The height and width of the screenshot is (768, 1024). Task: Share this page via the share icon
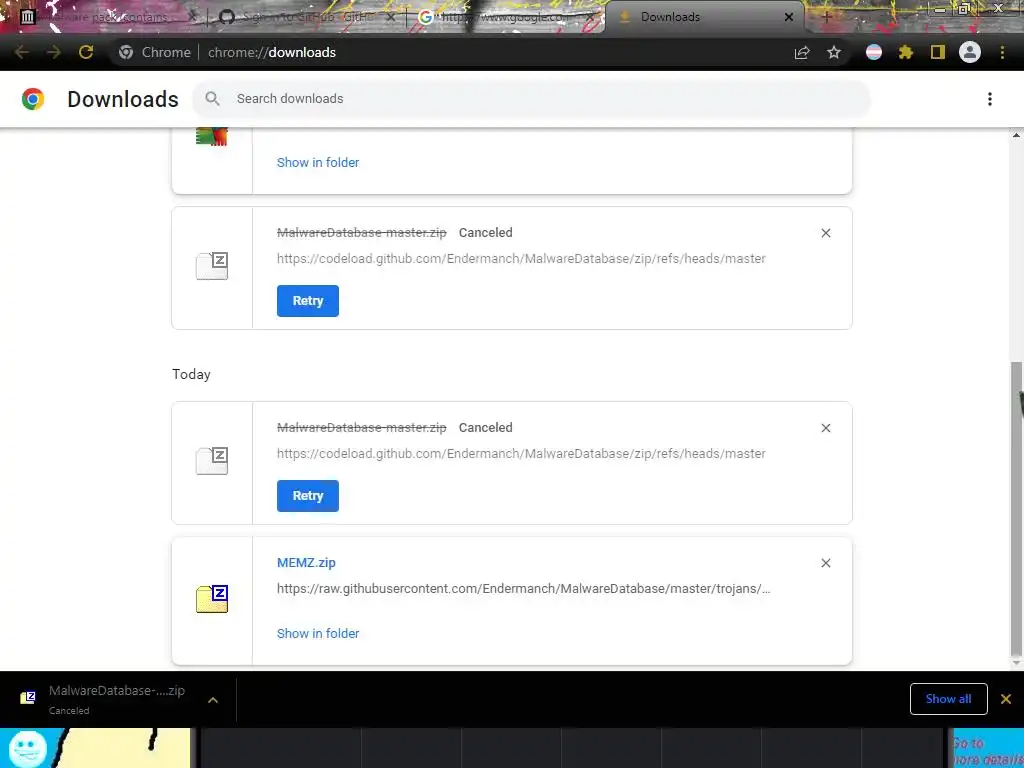(x=802, y=52)
